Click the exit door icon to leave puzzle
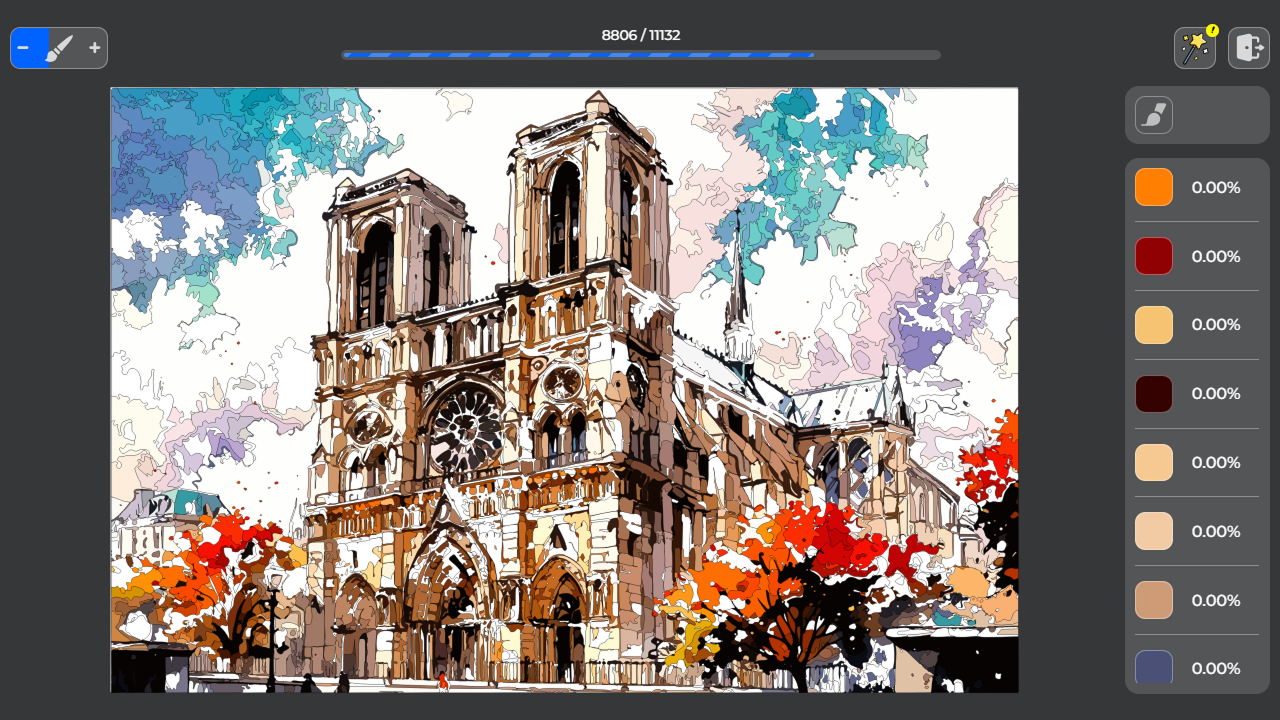 click(1248, 47)
